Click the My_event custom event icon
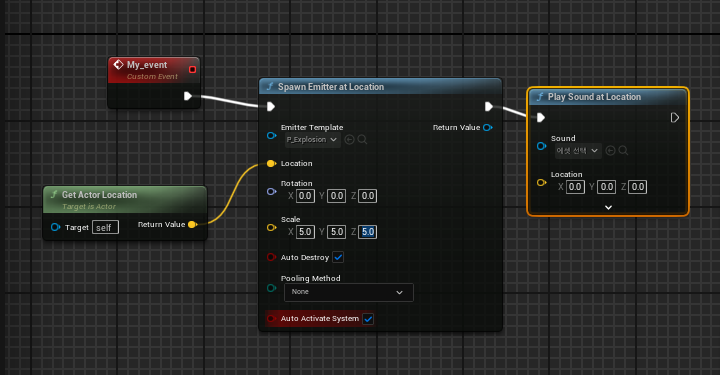The height and width of the screenshot is (375, 720). click(x=118, y=65)
